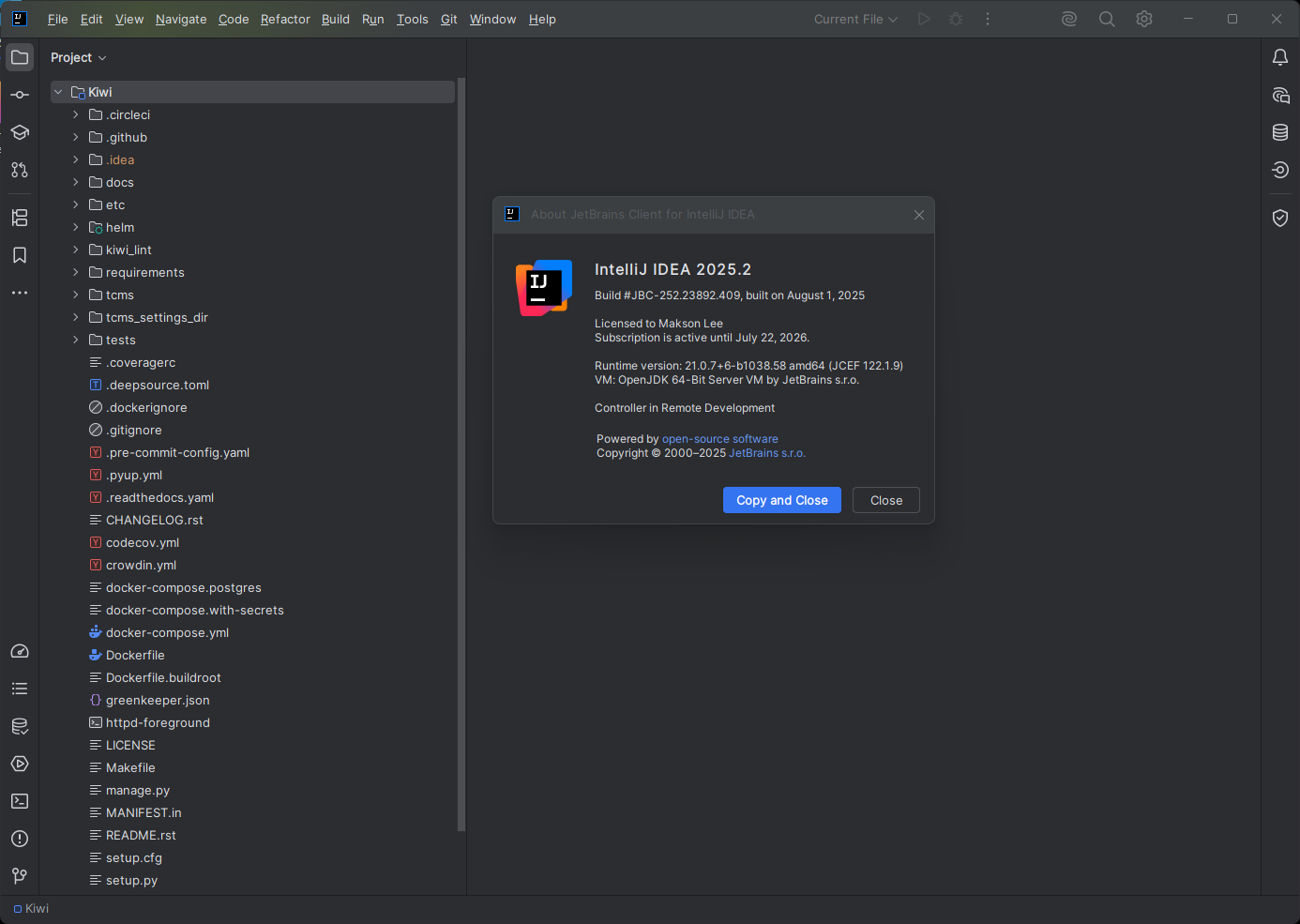Open the File menu
Screen dimensions: 1300x924
click(58, 19)
